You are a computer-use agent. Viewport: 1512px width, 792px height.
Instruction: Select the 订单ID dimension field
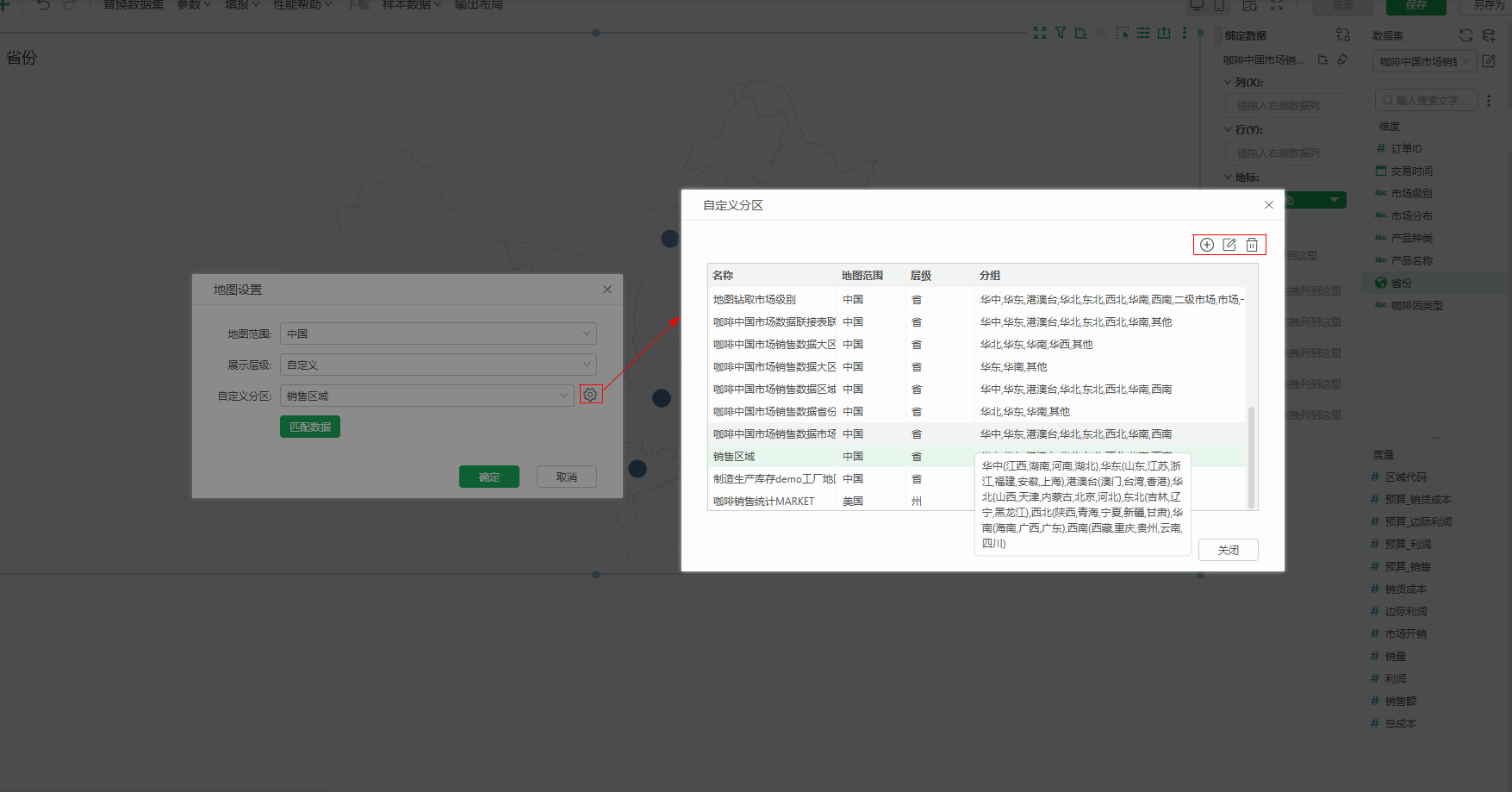(x=1406, y=149)
